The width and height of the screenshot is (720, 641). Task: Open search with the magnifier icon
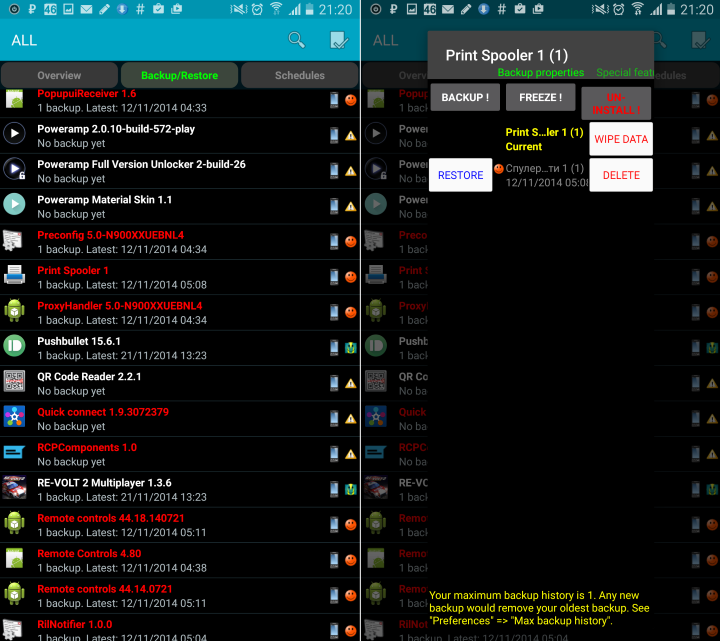tap(296, 40)
